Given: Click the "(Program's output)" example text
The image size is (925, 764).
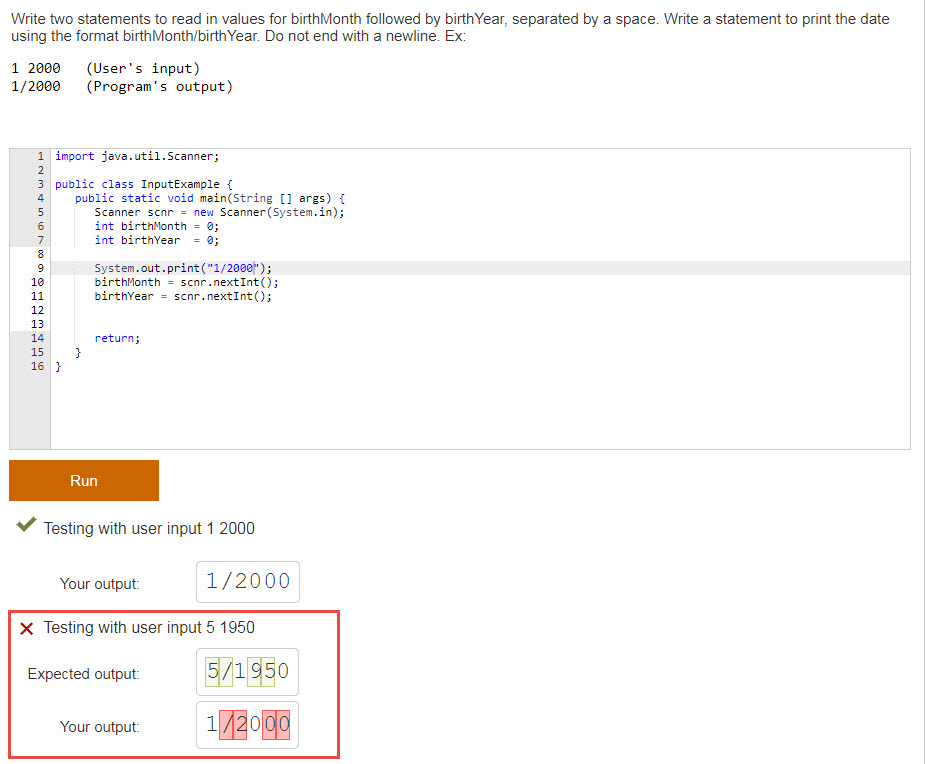Looking at the screenshot, I should [x=159, y=87].
